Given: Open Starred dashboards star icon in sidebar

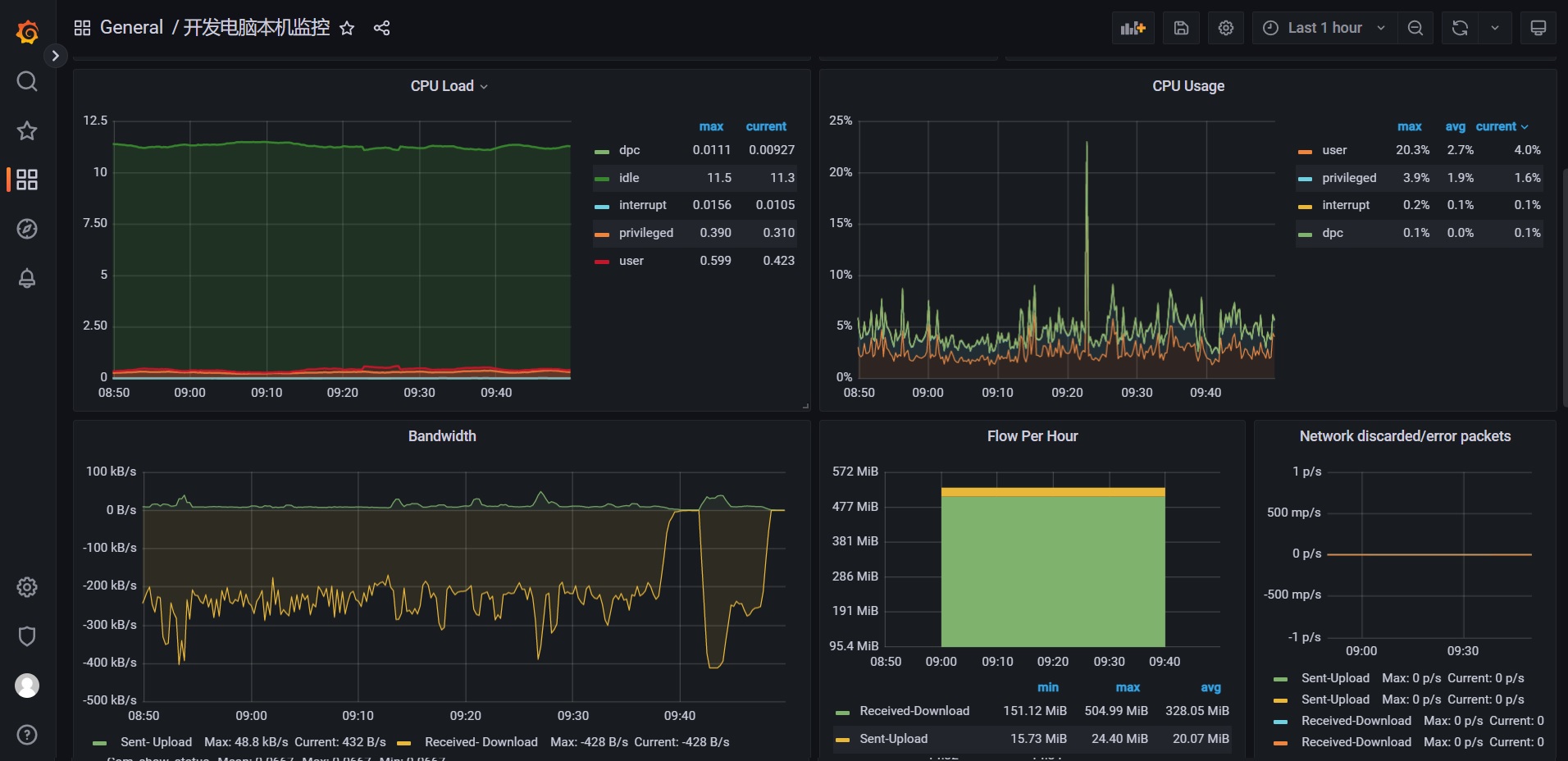Looking at the screenshot, I should click(27, 130).
